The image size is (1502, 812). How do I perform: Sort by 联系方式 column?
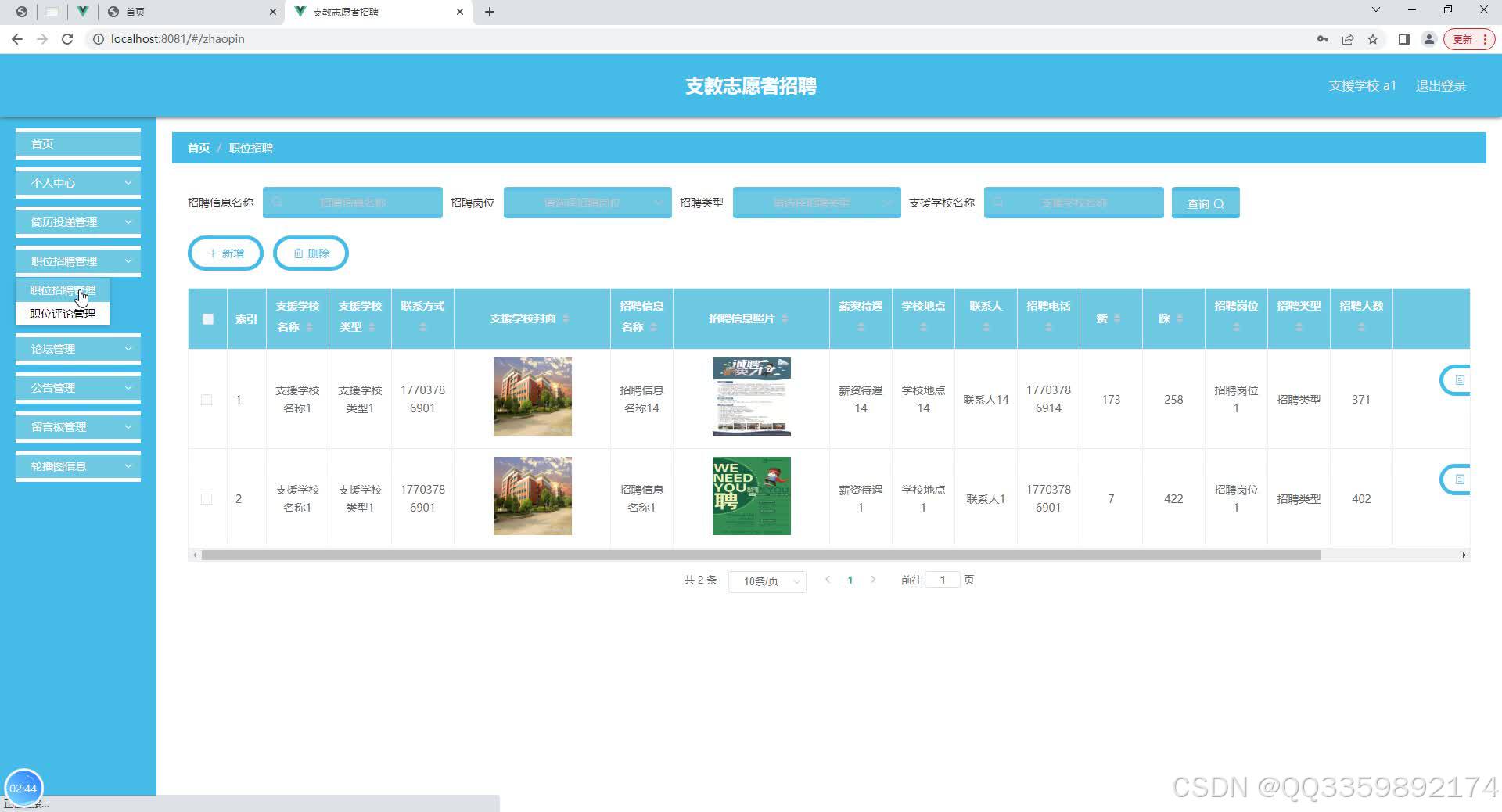coord(422,327)
